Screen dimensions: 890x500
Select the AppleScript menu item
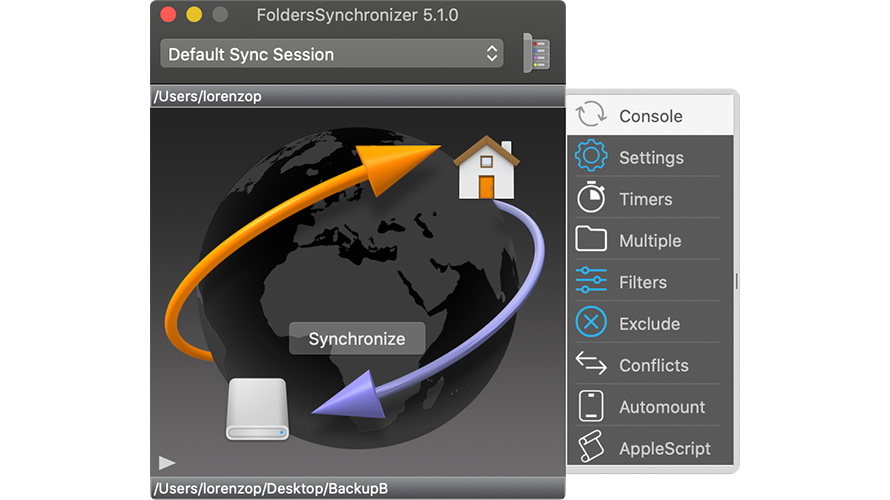pos(650,447)
